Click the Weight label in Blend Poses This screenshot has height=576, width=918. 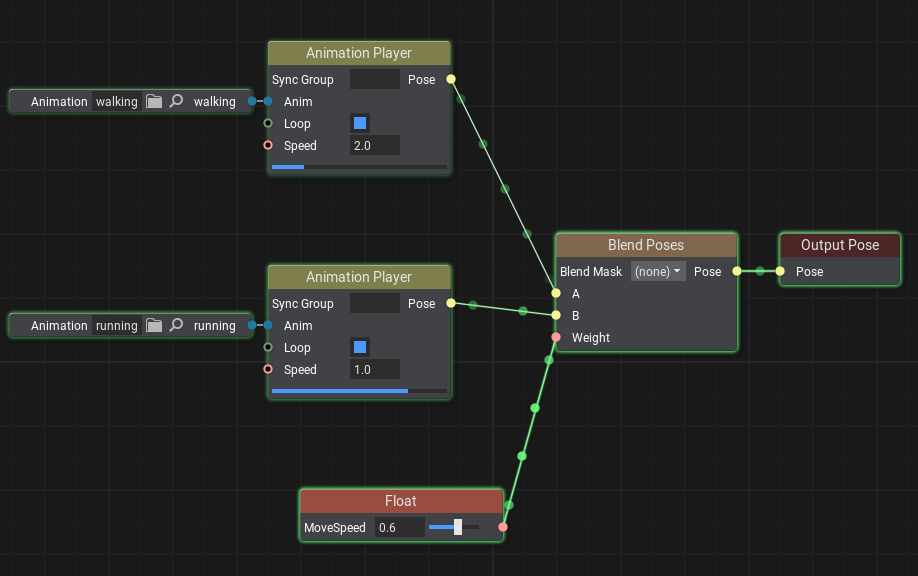click(591, 338)
